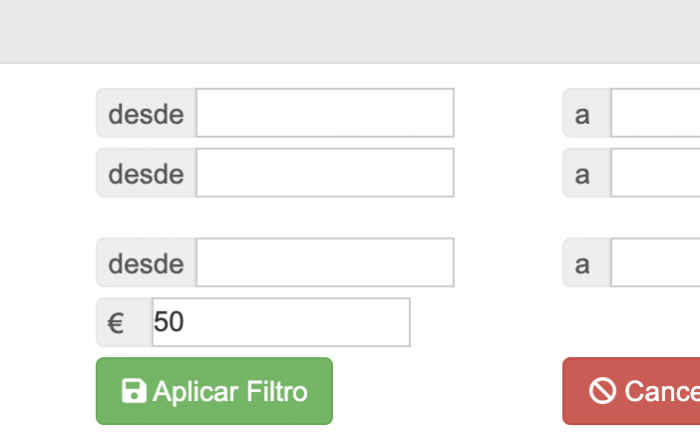This screenshot has height=441, width=700.
Task: Click the bottom 'desde' label addon
Action: coord(146,262)
